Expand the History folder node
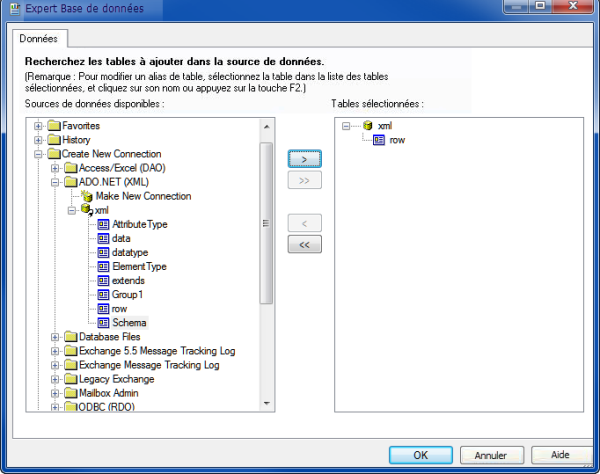Screen dimensions: 600x474 pyautogui.click(x=39, y=141)
